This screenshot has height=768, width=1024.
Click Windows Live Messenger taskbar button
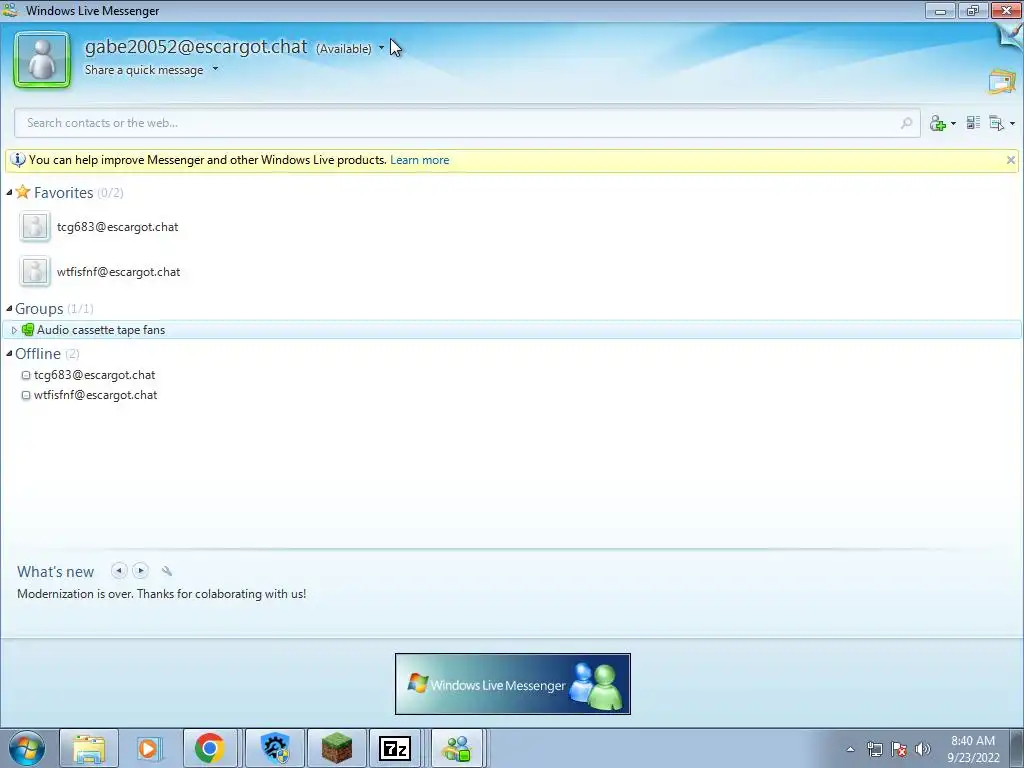click(x=456, y=748)
